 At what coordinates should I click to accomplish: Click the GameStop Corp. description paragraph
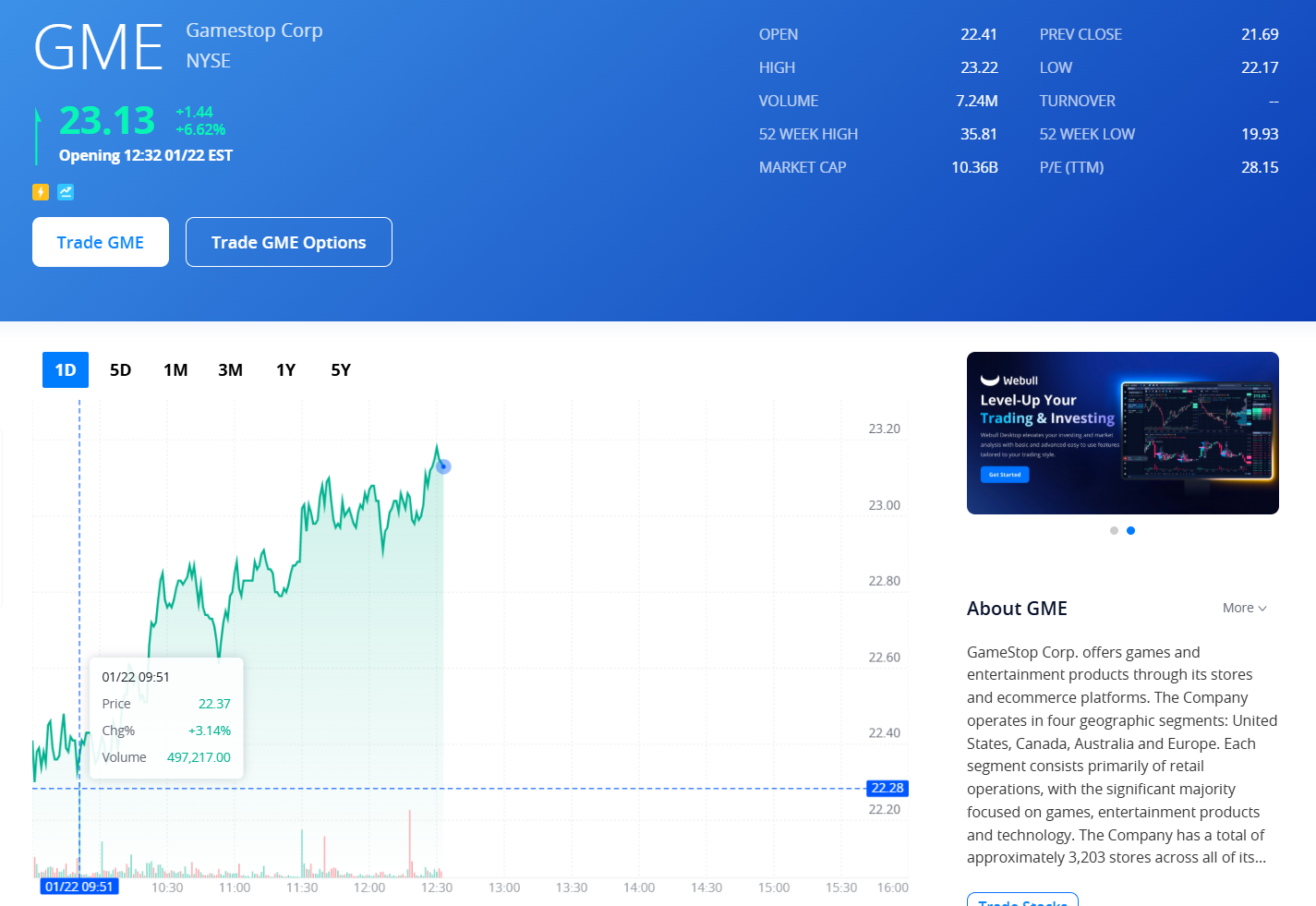pyautogui.click(x=1122, y=755)
